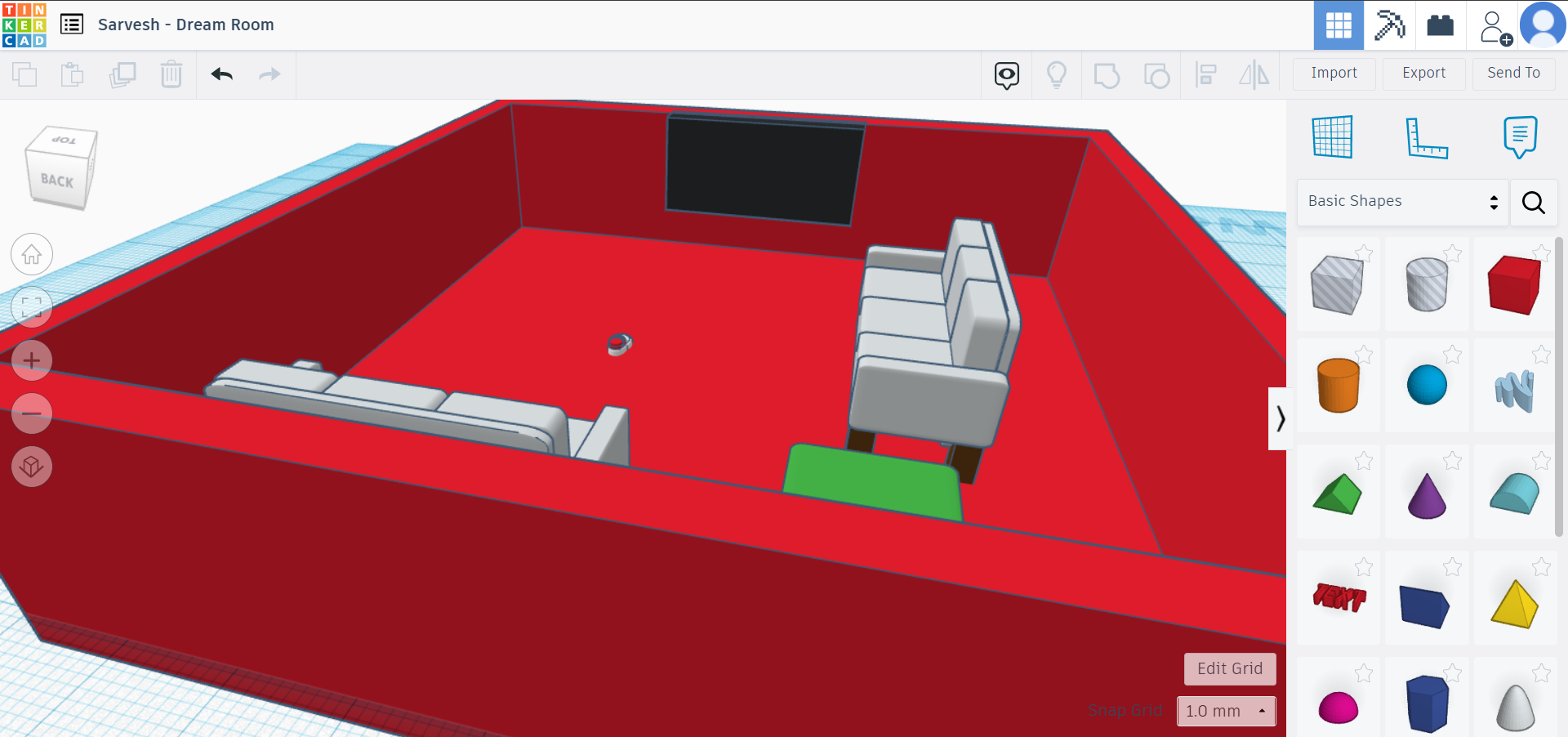1568x737 pixels.
Task: Select the Workplane tool
Action: [1331, 136]
